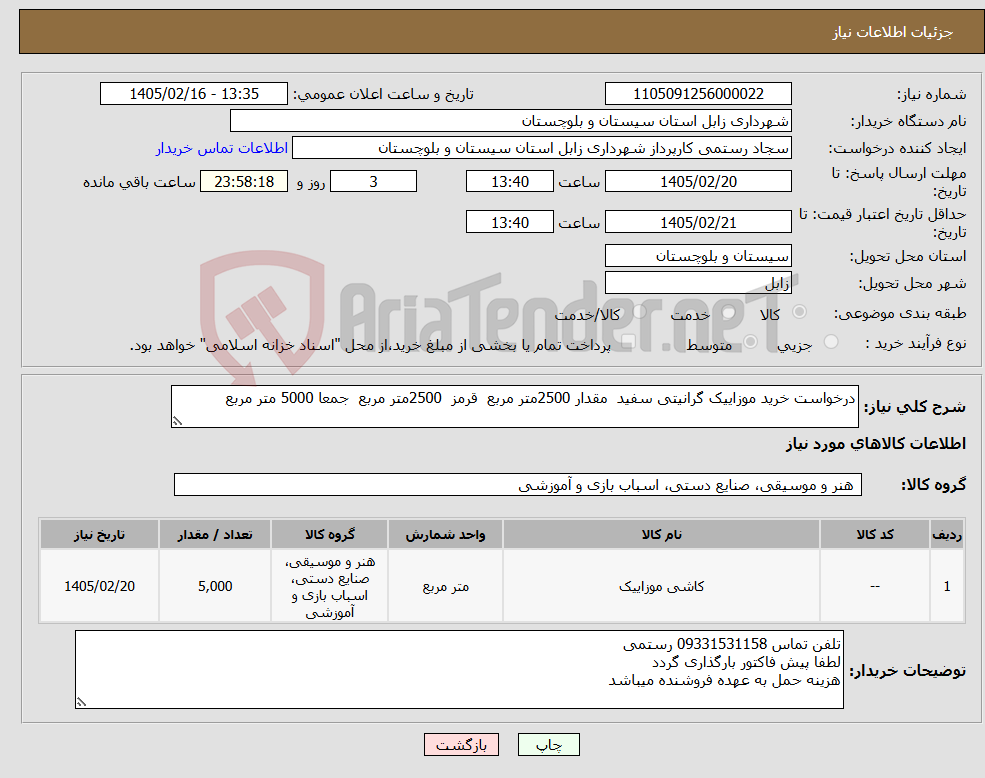The height and width of the screenshot is (778, 985).
Task: Click the کاشی موزاییک item name cell
Action: (661, 586)
